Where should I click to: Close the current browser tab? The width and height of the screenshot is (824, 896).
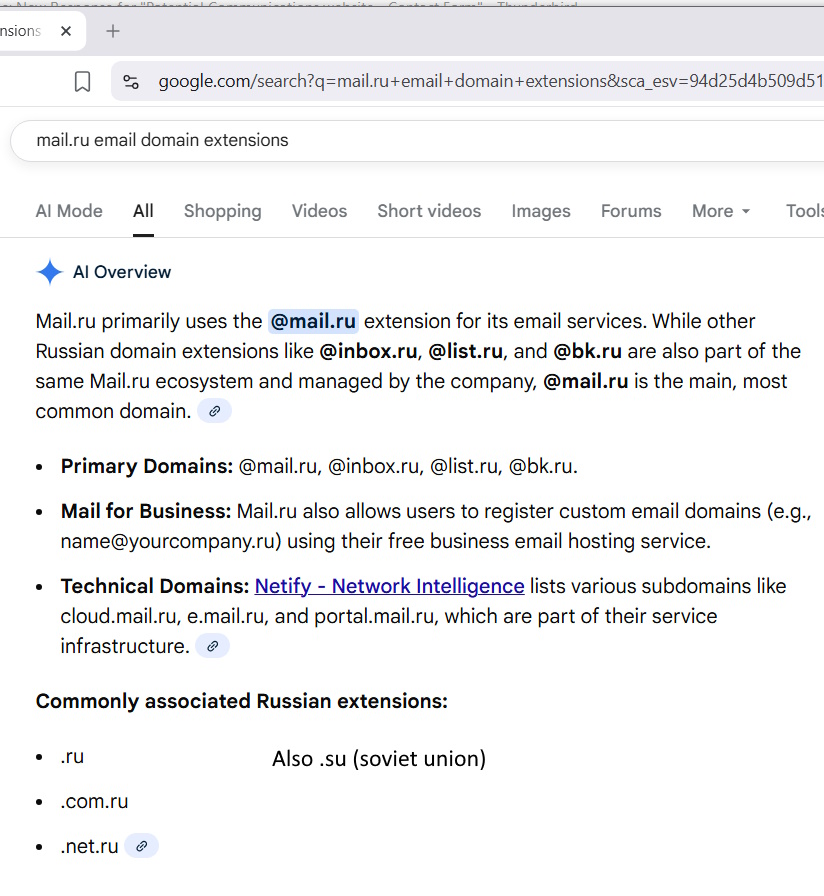pyautogui.click(x=66, y=31)
